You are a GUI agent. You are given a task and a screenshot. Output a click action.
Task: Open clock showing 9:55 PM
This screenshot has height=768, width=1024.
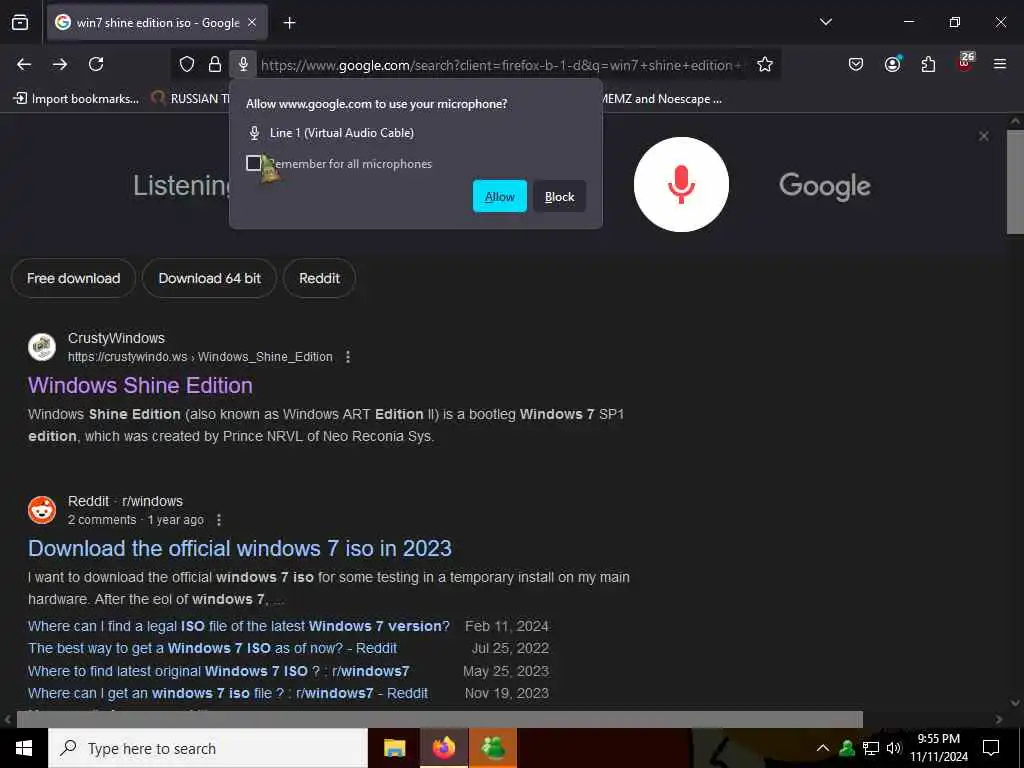tap(939, 748)
